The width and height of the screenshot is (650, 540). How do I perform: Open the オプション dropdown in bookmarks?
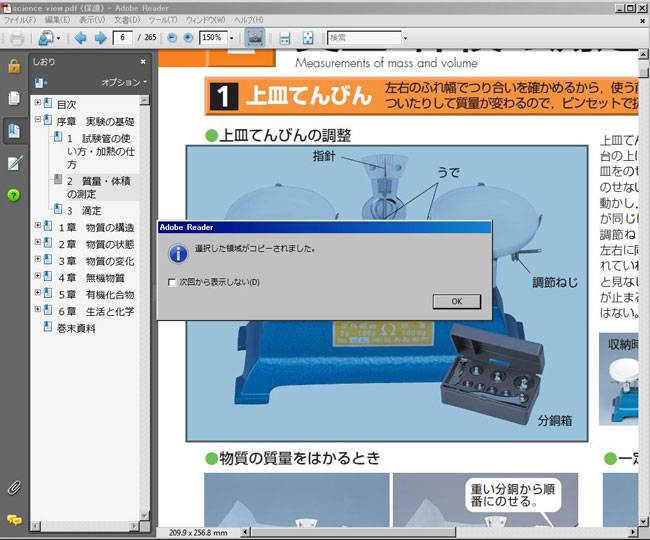[x=124, y=82]
